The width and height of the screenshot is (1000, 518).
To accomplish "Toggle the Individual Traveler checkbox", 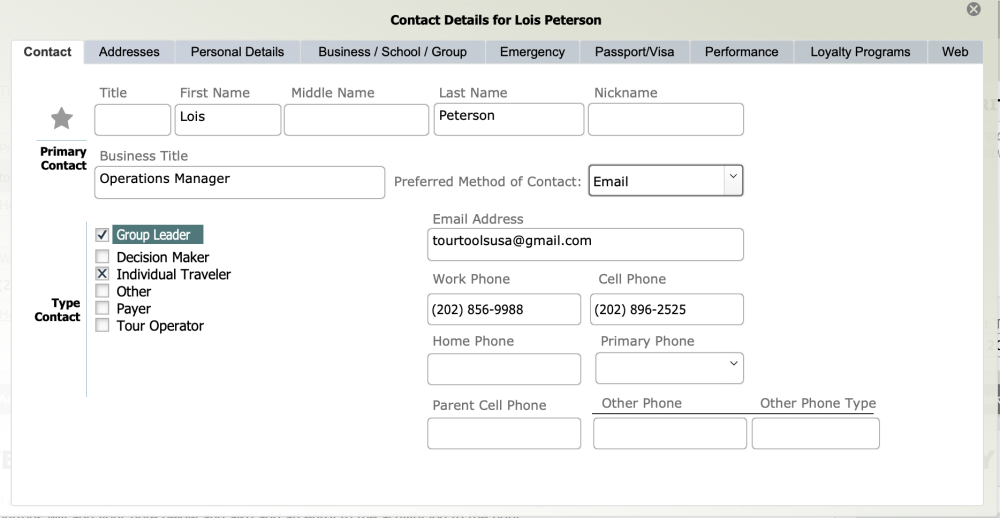I will pos(102,274).
